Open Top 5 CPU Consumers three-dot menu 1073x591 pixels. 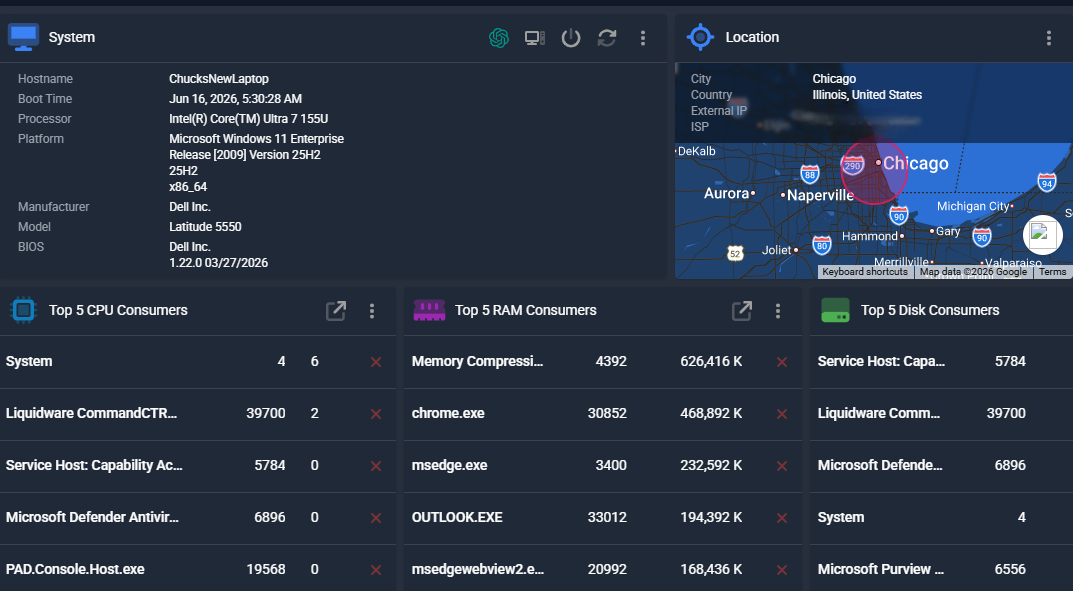click(x=372, y=311)
